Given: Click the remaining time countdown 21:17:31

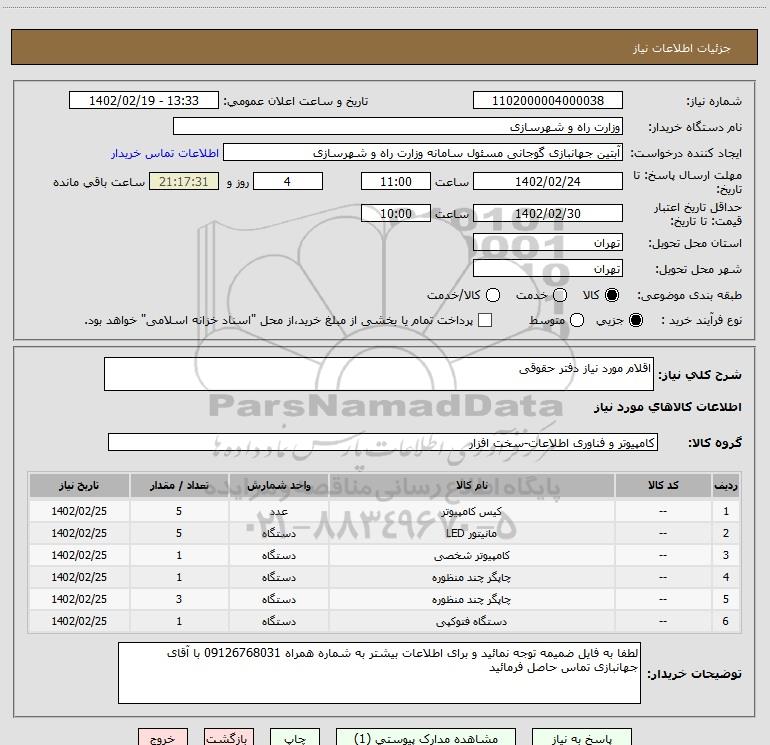Looking at the screenshot, I should 184,181.
